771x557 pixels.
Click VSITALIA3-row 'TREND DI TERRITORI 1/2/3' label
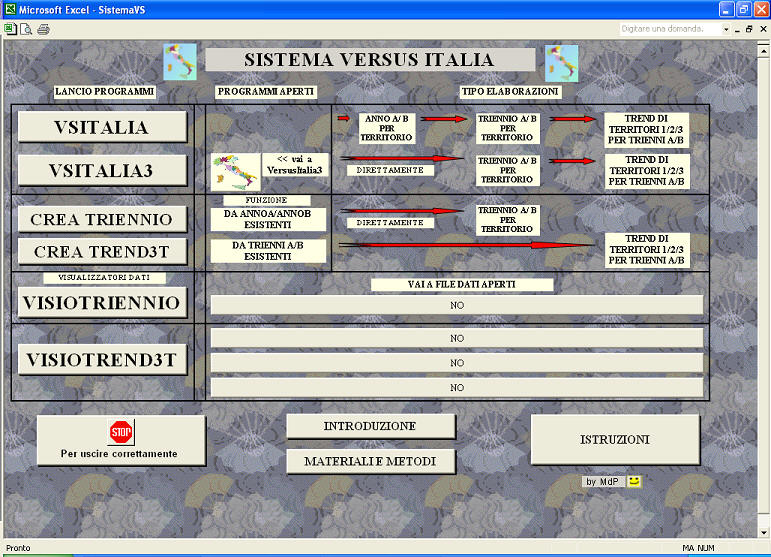coord(647,171)
